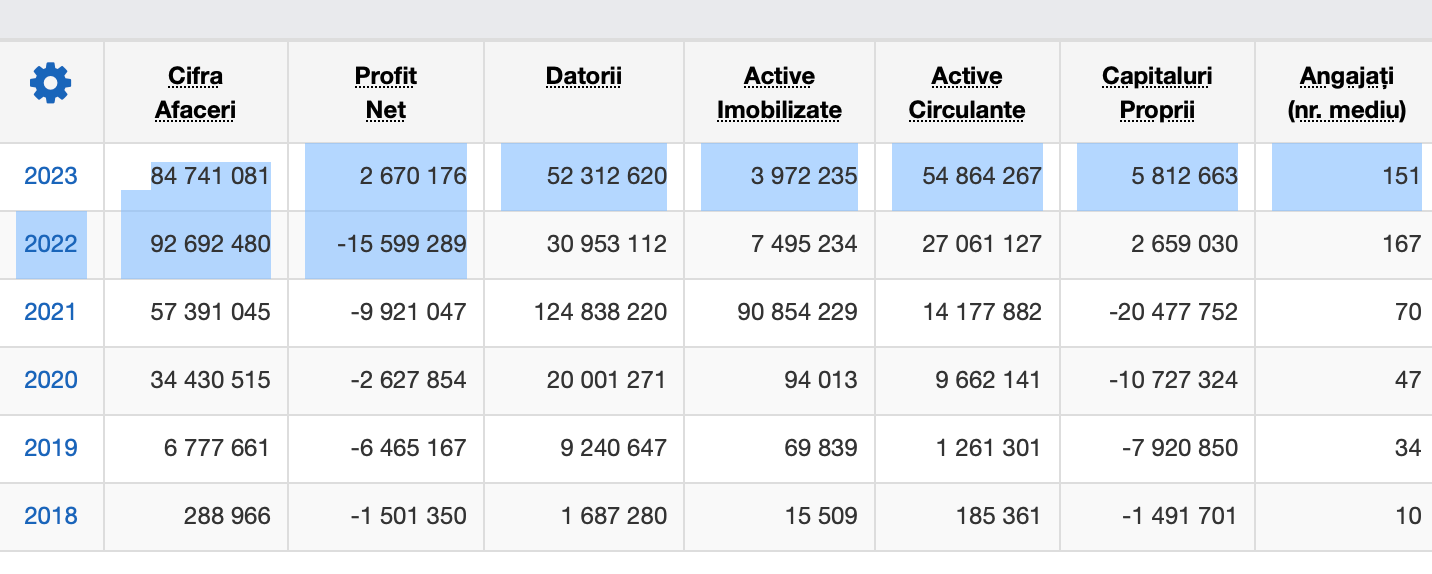The image size is (1432, 574).
Task: Click the Angajați (nr. mediu) header
Action: [1346, 92]
